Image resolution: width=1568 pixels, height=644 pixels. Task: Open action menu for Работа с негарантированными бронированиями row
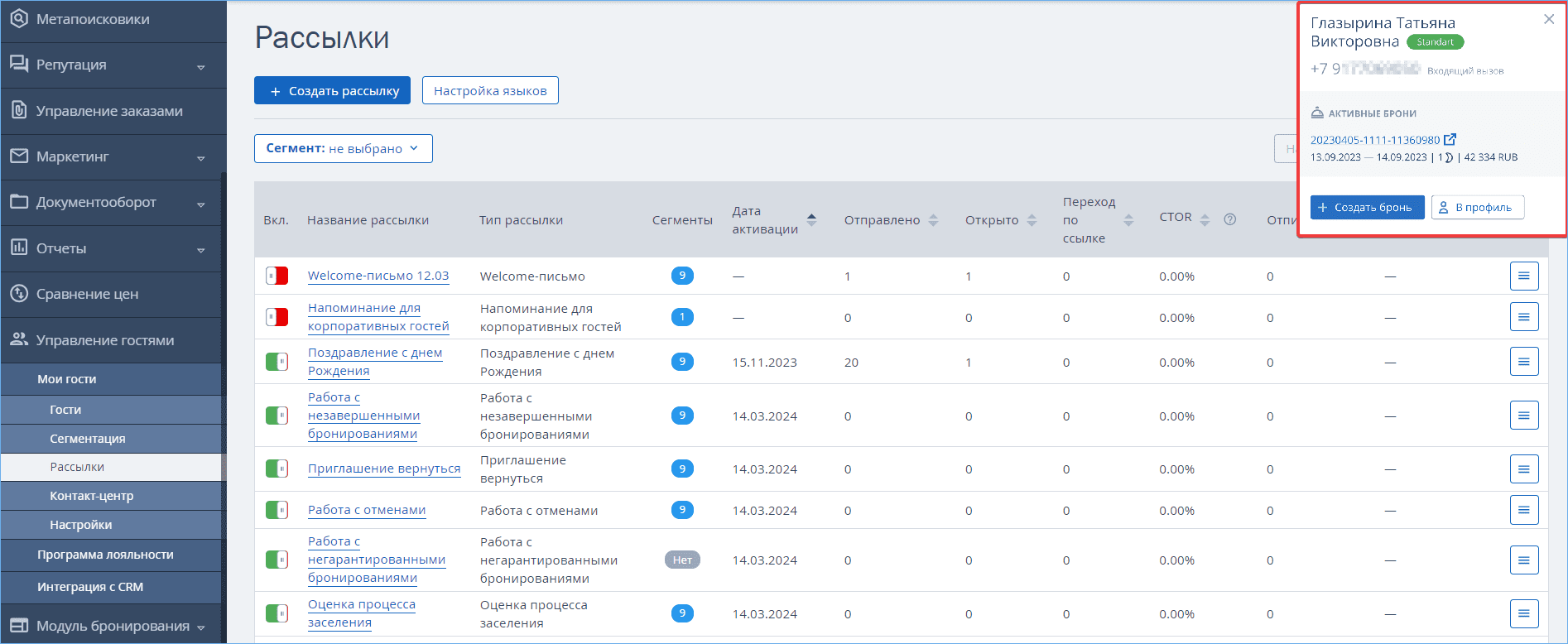[1524, 560]
